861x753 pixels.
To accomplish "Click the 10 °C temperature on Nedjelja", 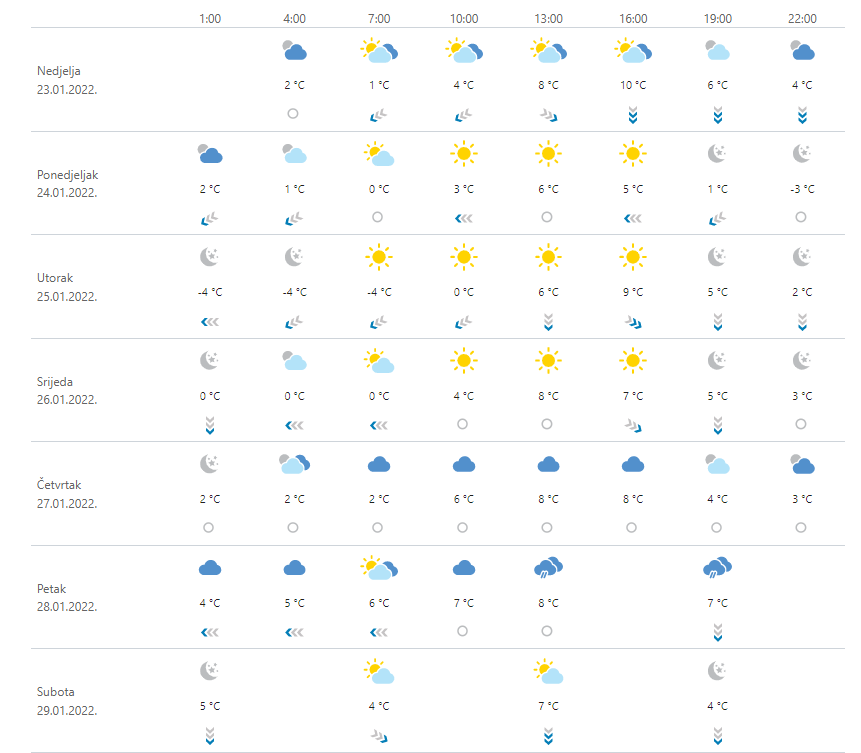I will point(632,86).
